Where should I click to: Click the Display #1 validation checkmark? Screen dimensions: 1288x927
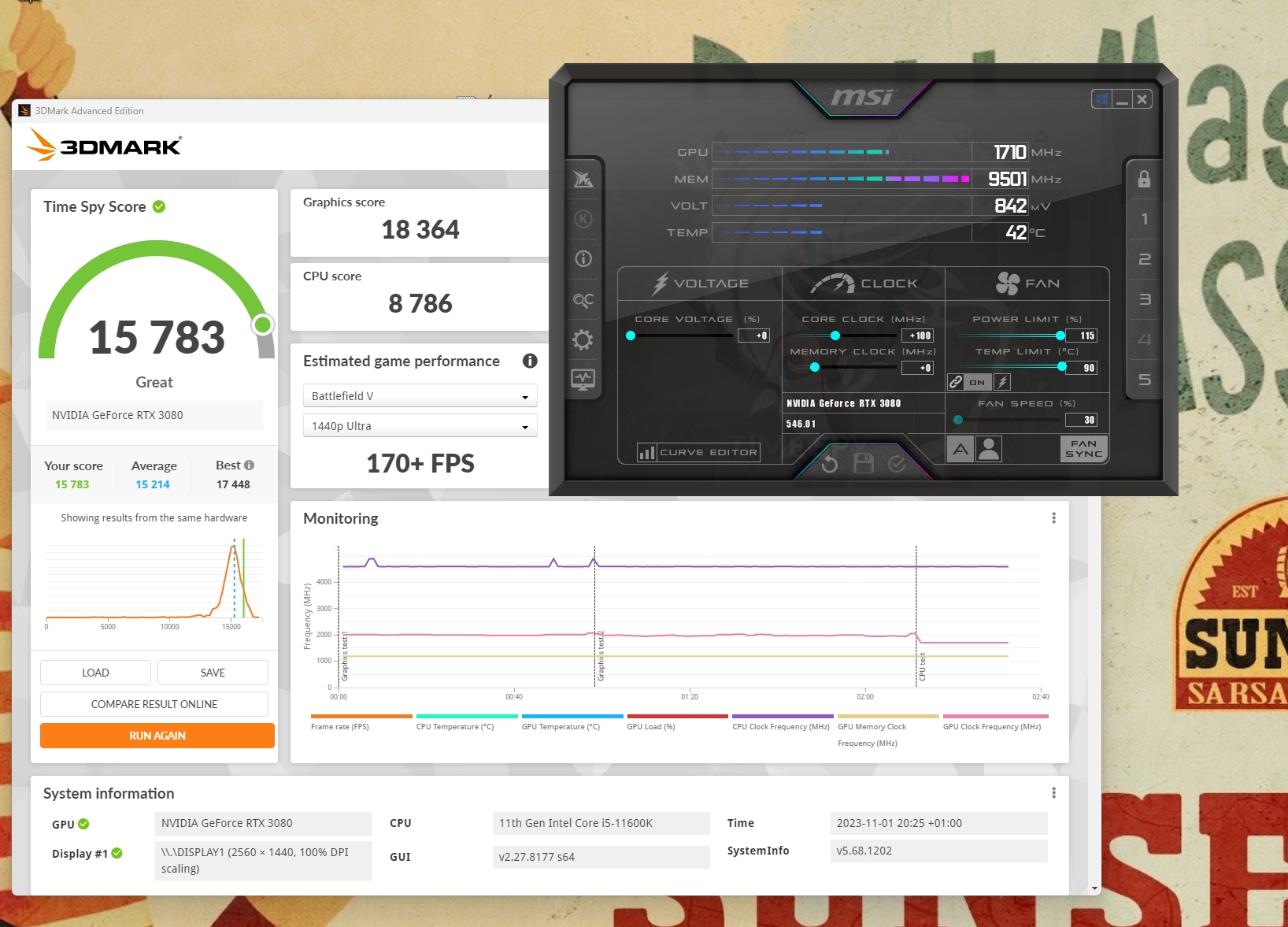tap(117, 853)
